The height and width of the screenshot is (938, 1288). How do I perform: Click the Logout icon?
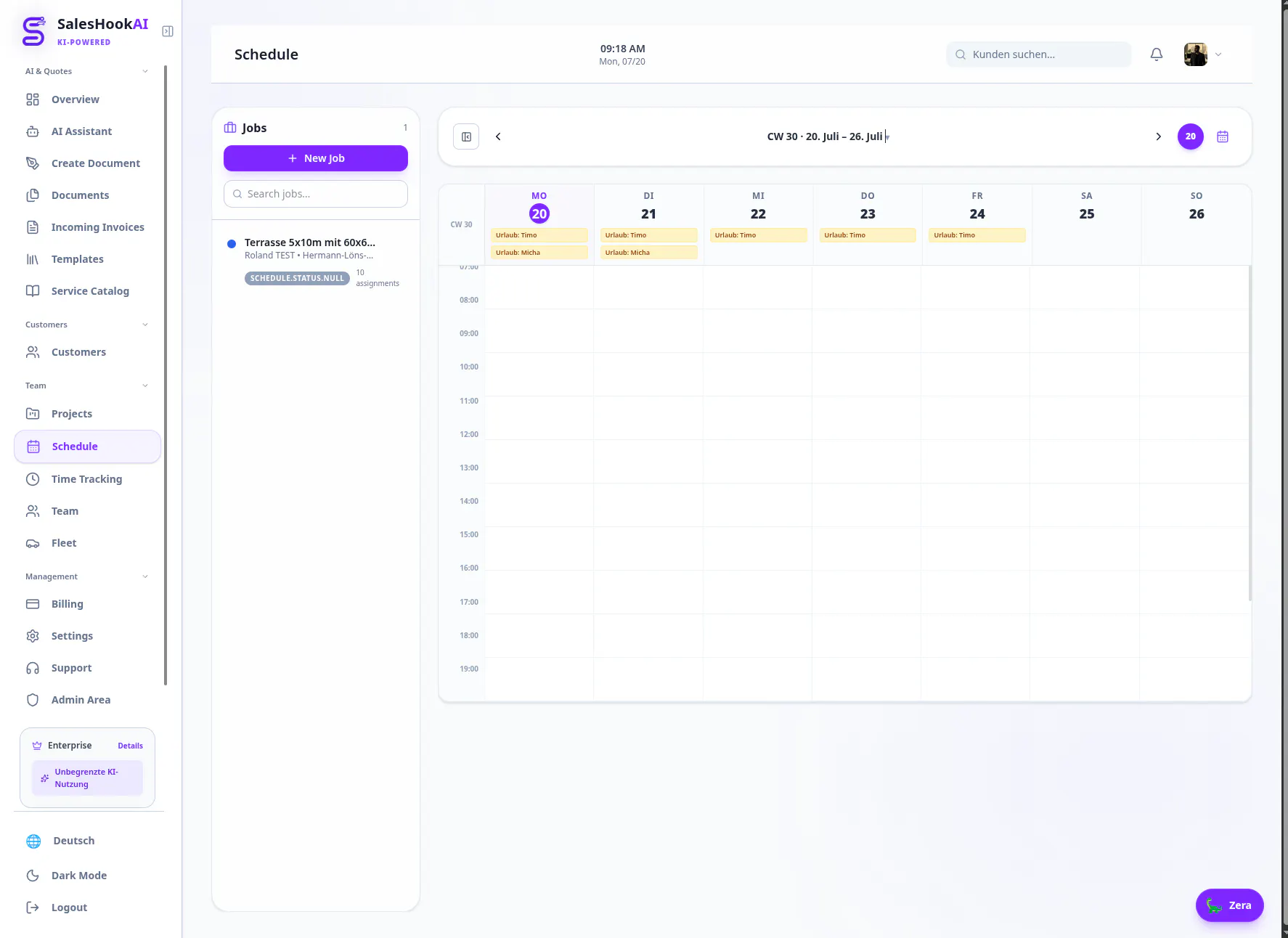pyautogui.click(x=33, y=908)
